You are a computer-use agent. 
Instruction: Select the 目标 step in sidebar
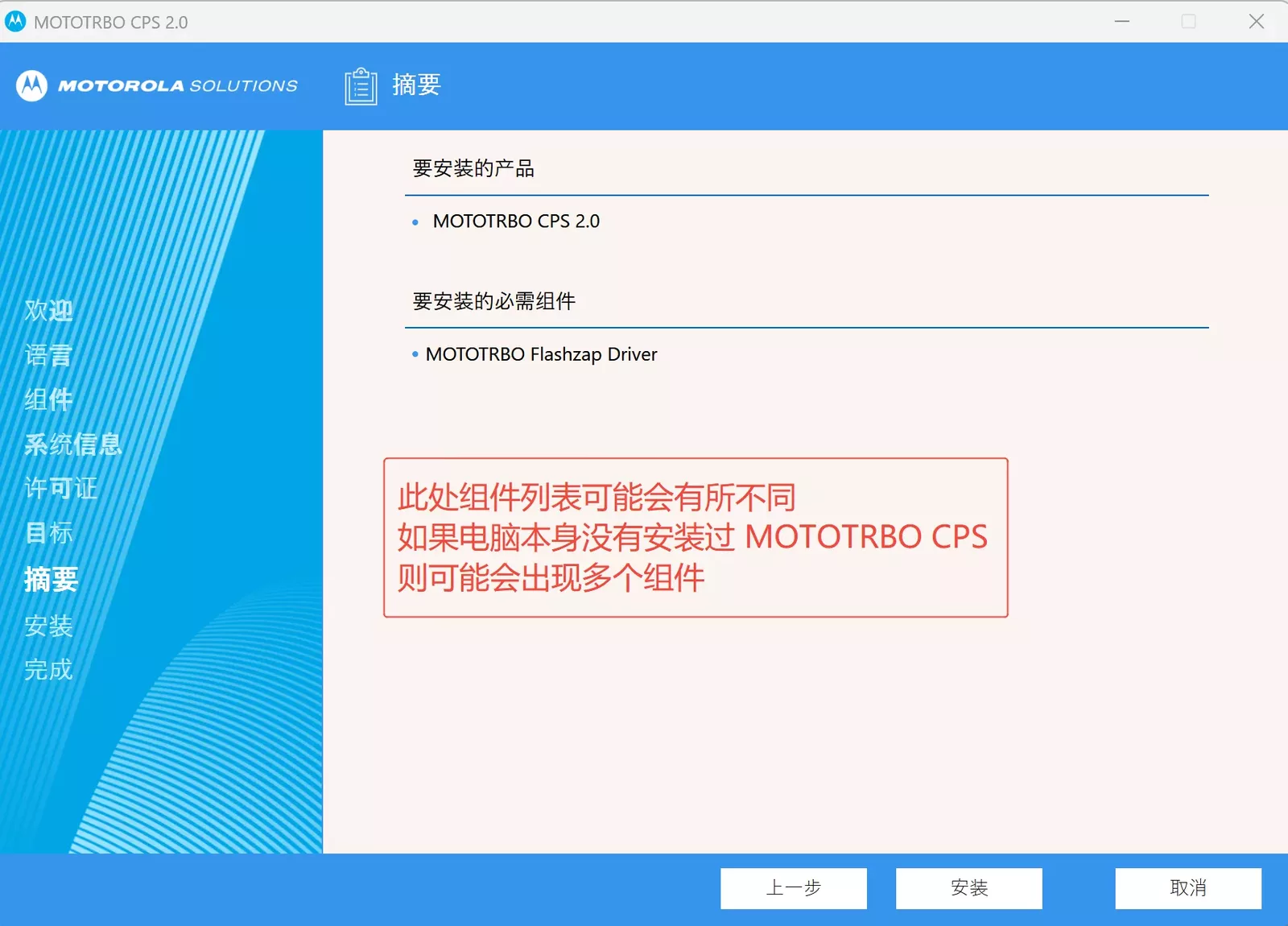click(x=48, y=532)
